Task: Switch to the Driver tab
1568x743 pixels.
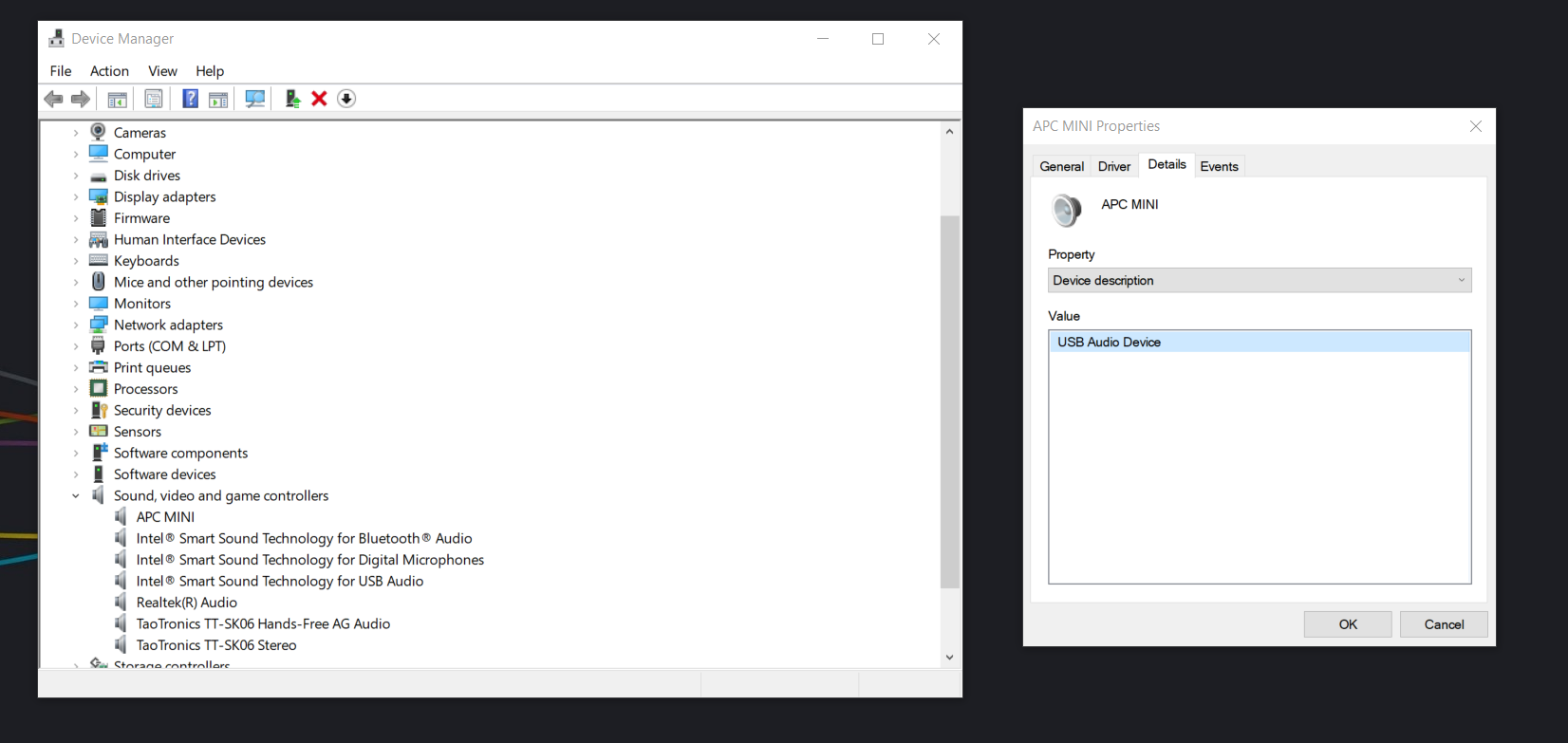Action: pyautogui.click(x=1114, y=166)
